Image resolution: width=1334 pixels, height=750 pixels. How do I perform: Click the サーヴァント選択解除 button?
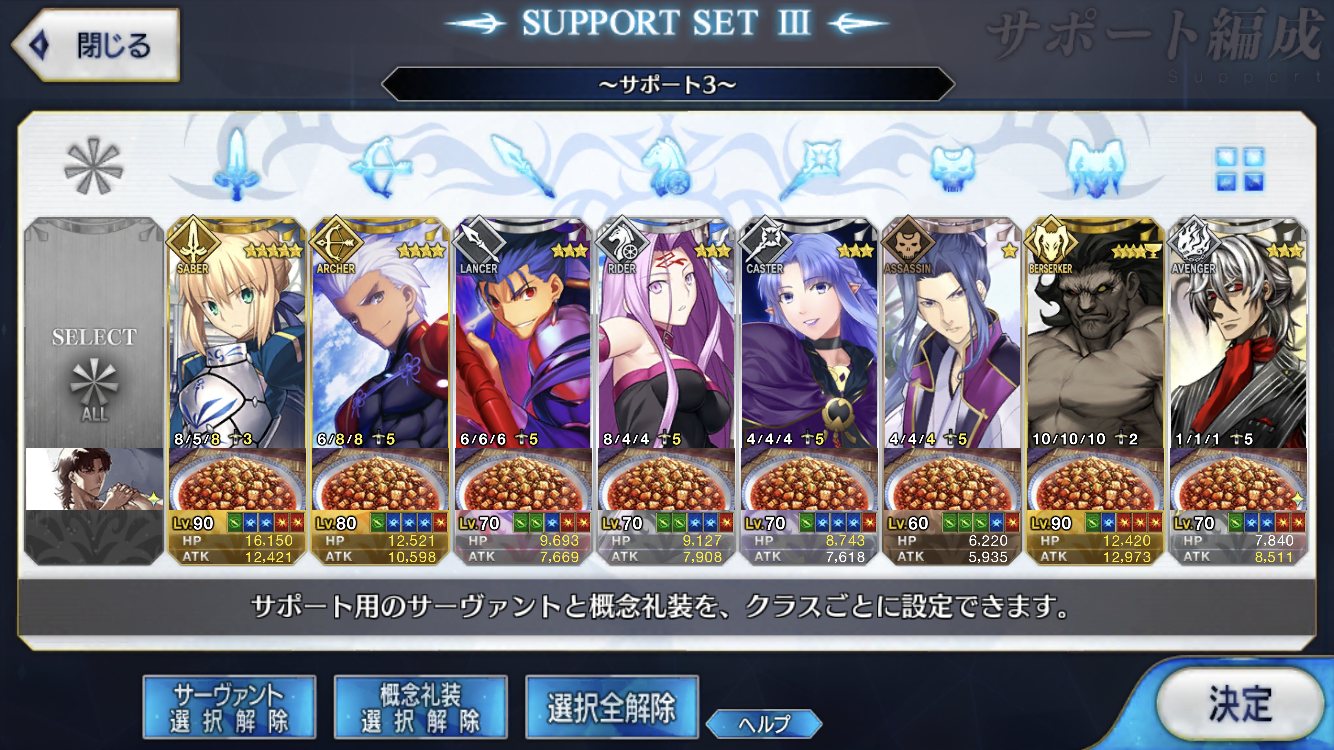(229, 707)
